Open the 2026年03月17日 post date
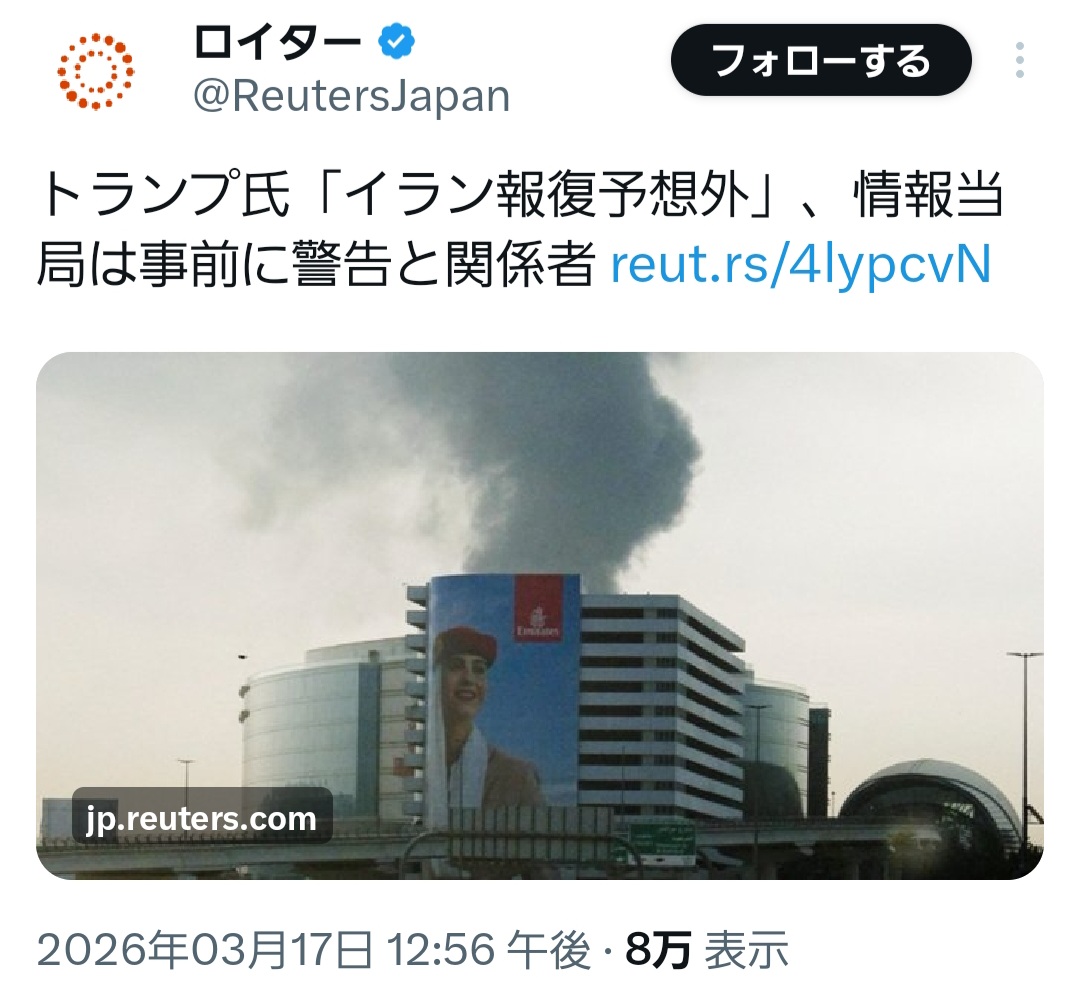Screen dimensions: 1080x1004 coord(205,949)
